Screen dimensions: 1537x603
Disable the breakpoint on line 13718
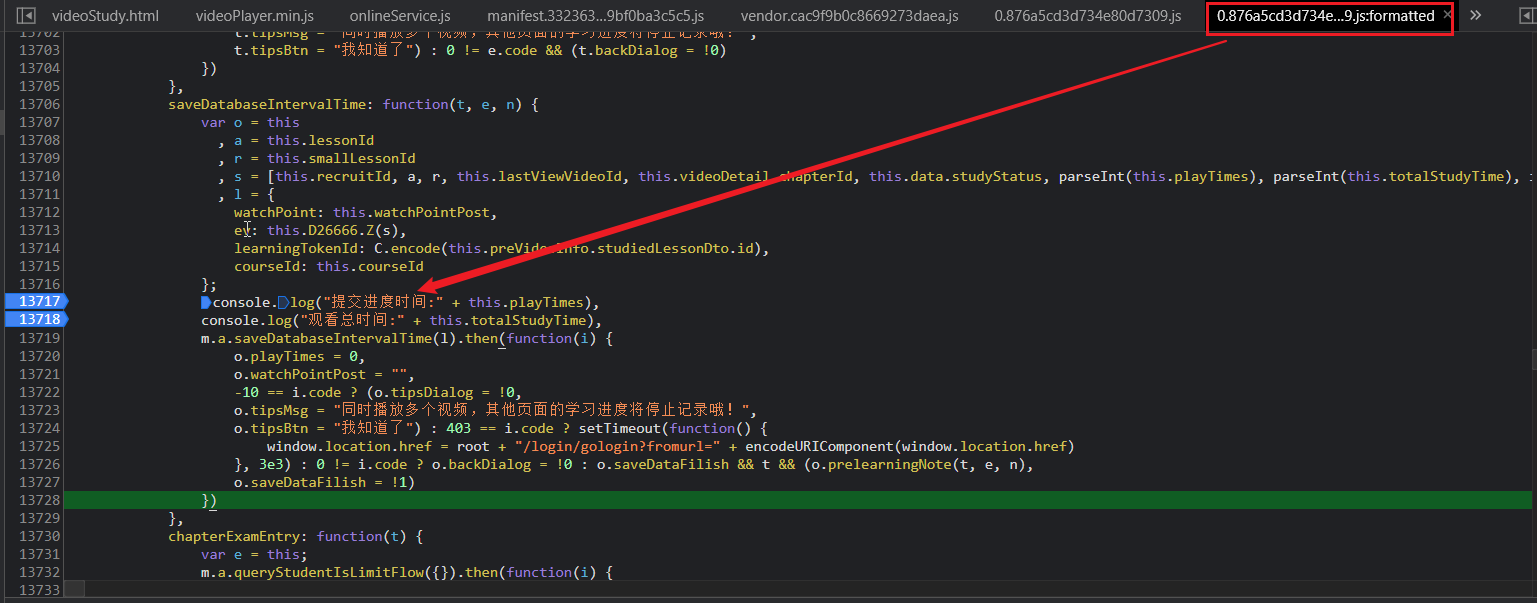(36, 320)
